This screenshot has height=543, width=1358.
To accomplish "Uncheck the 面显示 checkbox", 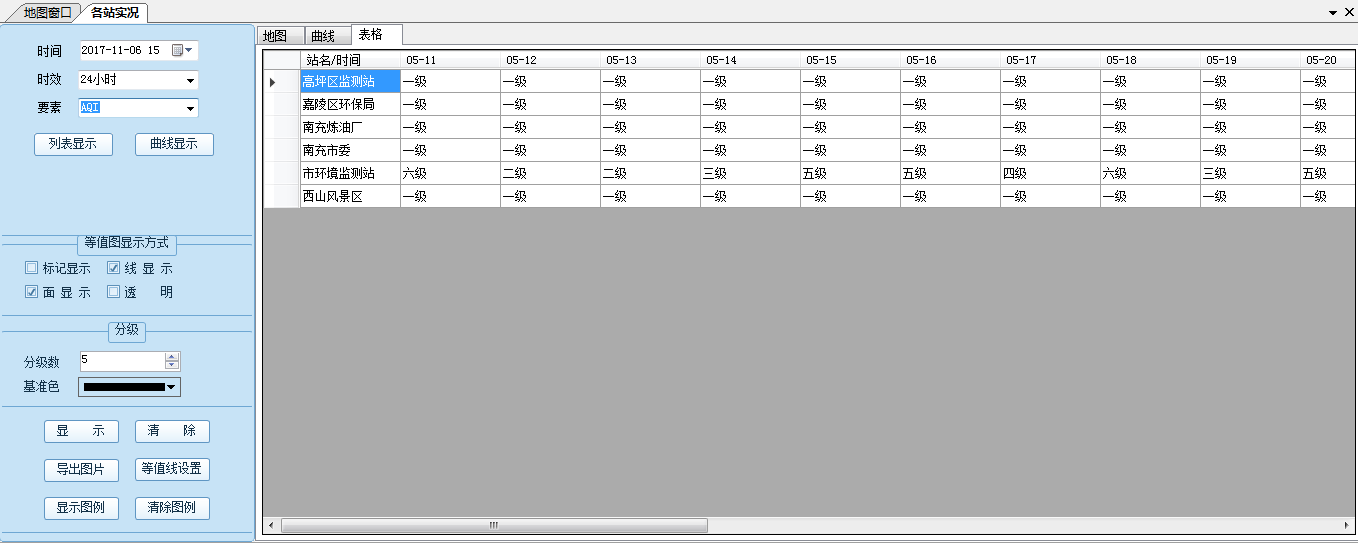I will tap(32, 292).
